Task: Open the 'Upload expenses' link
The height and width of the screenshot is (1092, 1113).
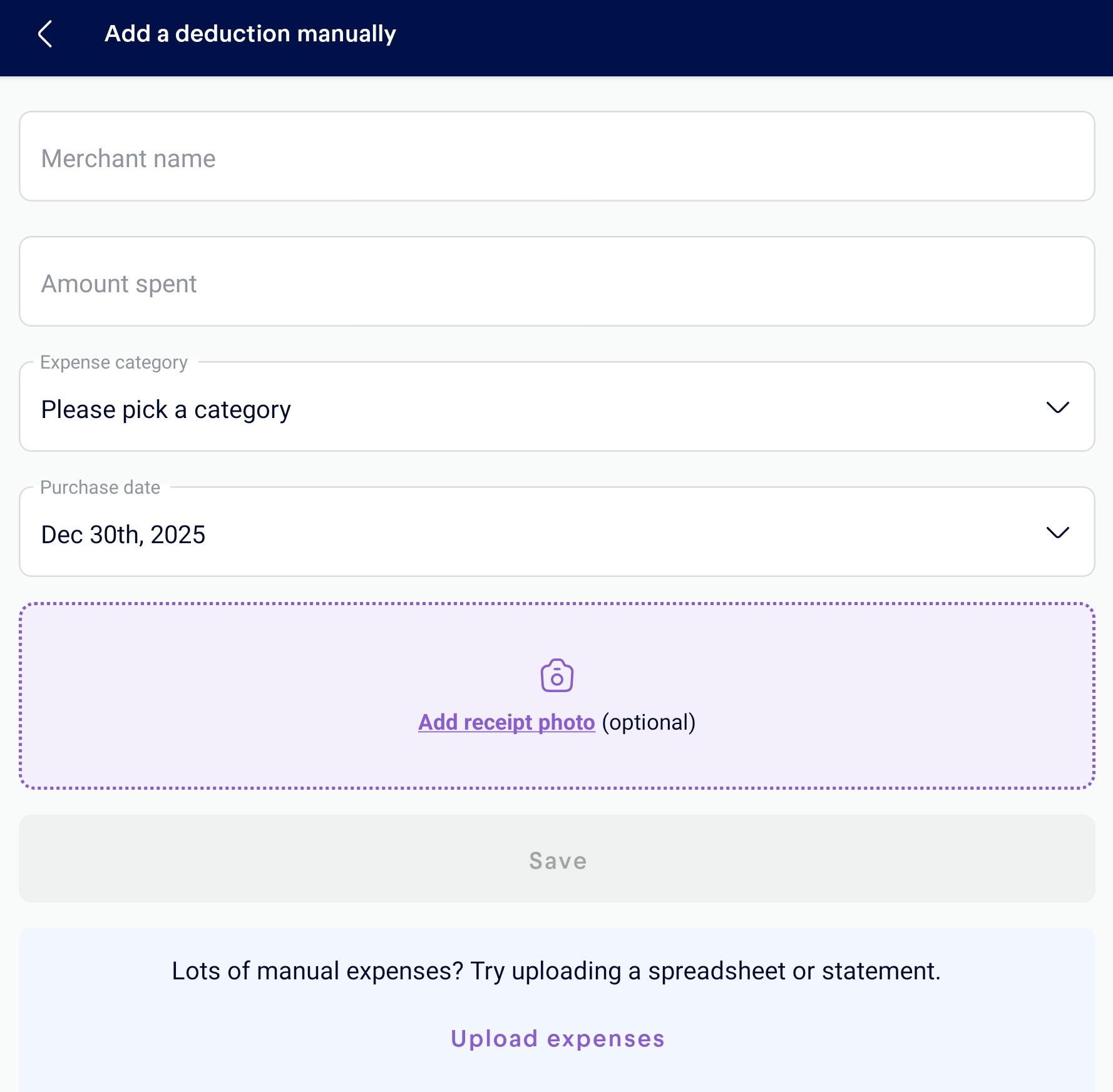Action: pos(557,1039)
